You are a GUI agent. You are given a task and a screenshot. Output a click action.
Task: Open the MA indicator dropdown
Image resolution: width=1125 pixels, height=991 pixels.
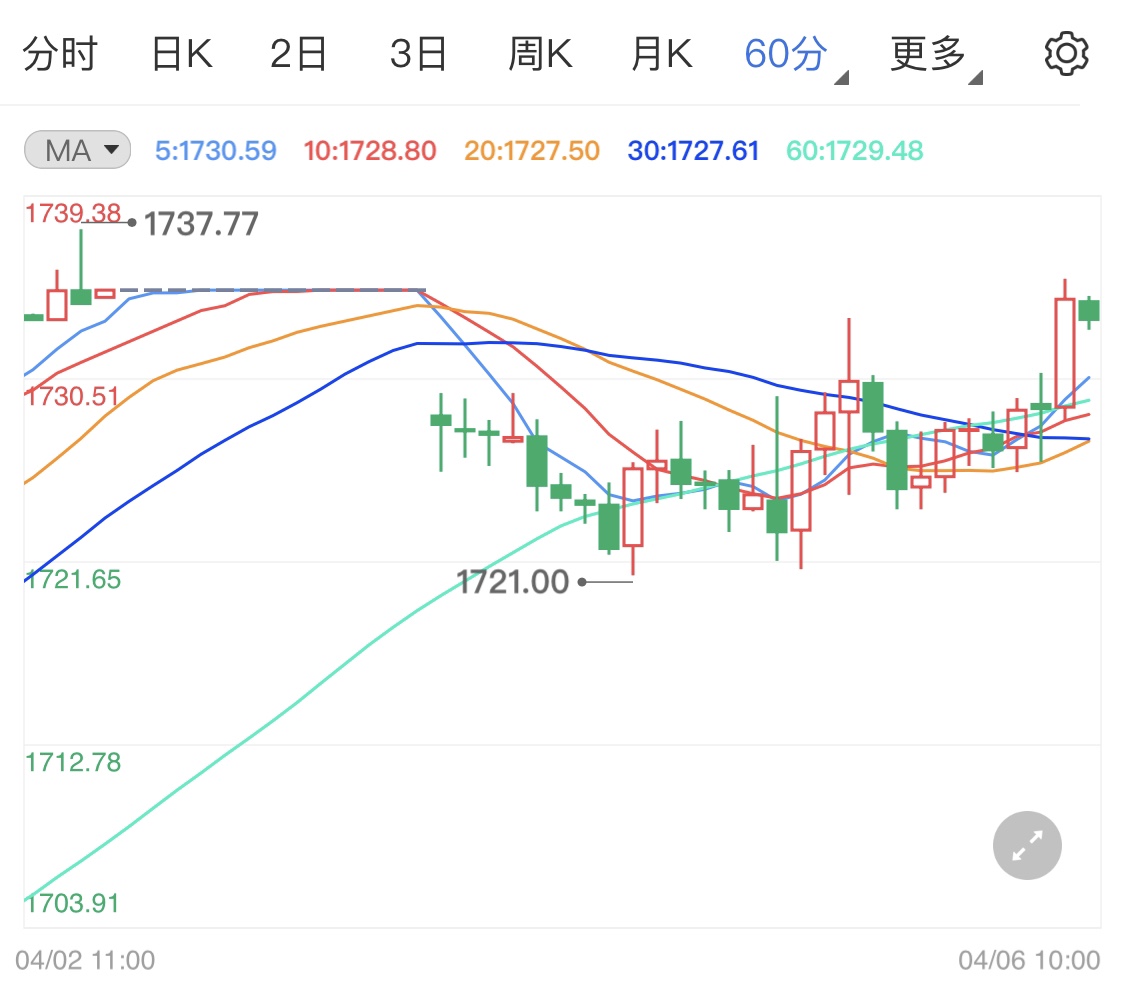76,149
